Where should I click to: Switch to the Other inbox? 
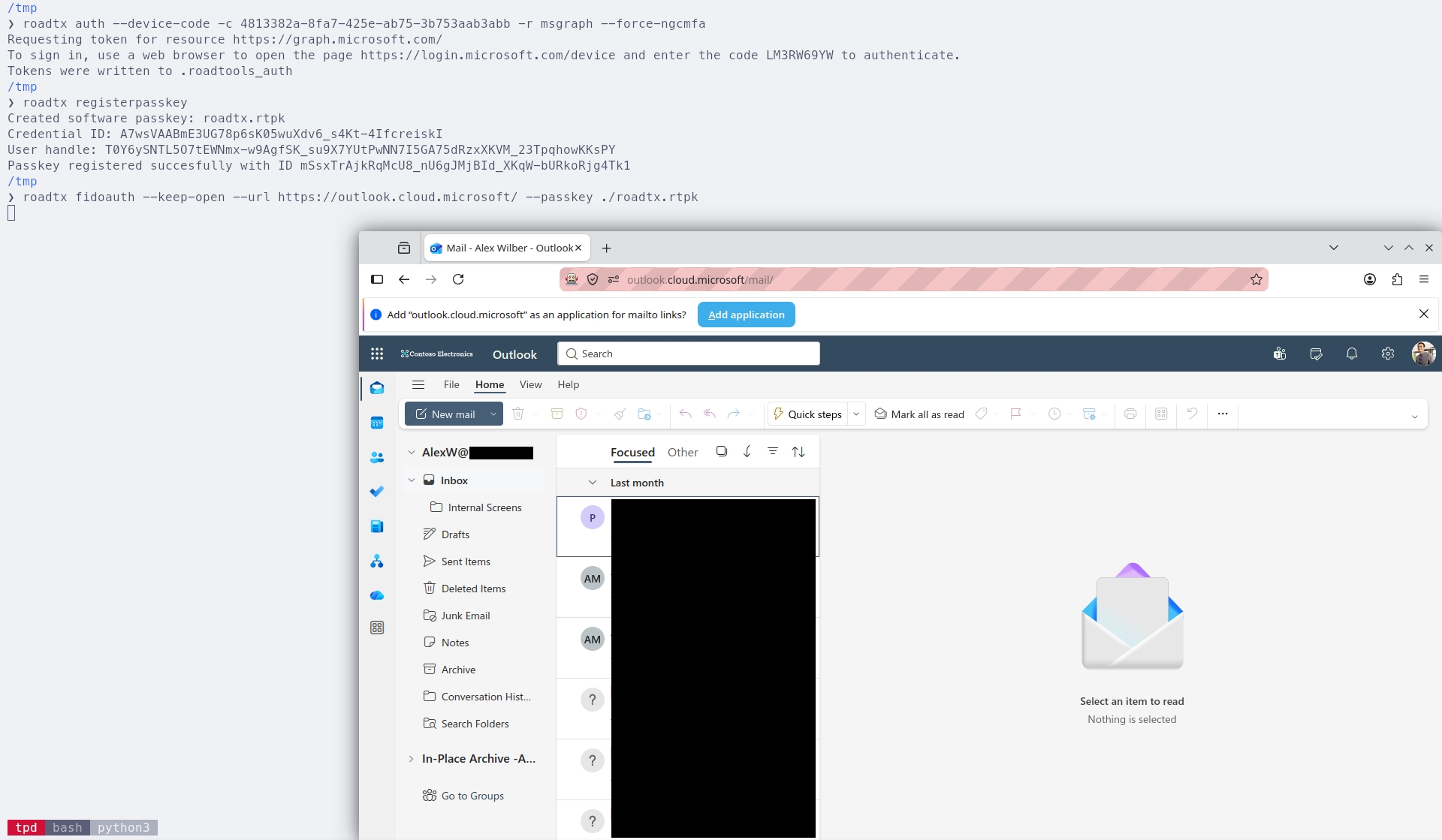click(x=683, y=452)
